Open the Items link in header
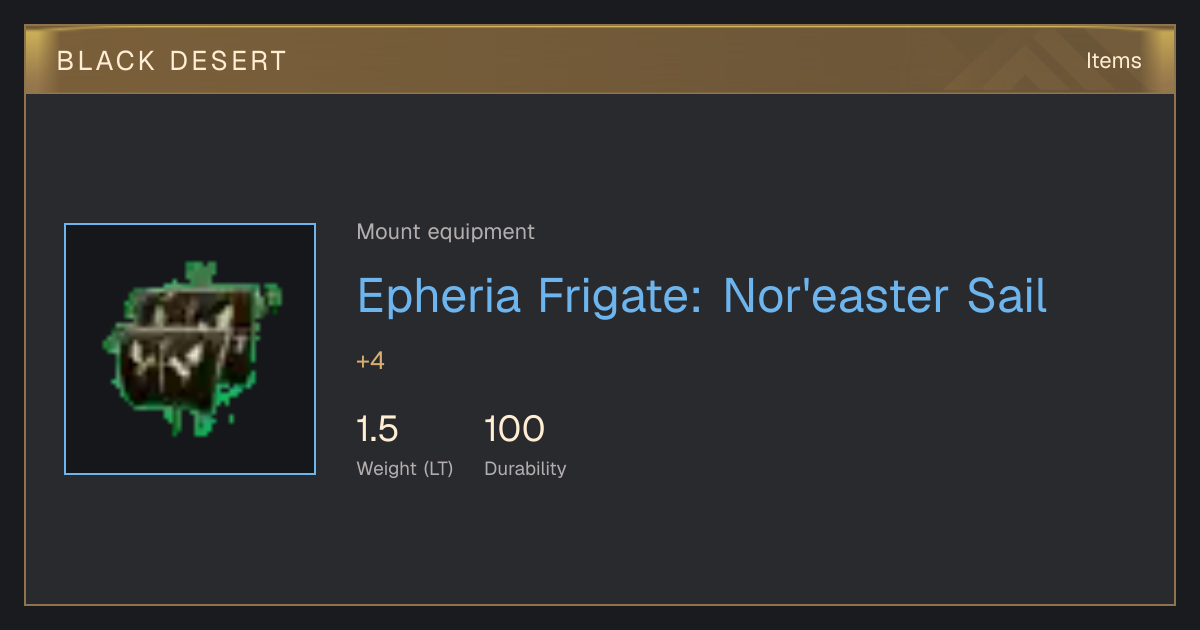Viewport: 1200px width, 630px height. point(1113,60)
